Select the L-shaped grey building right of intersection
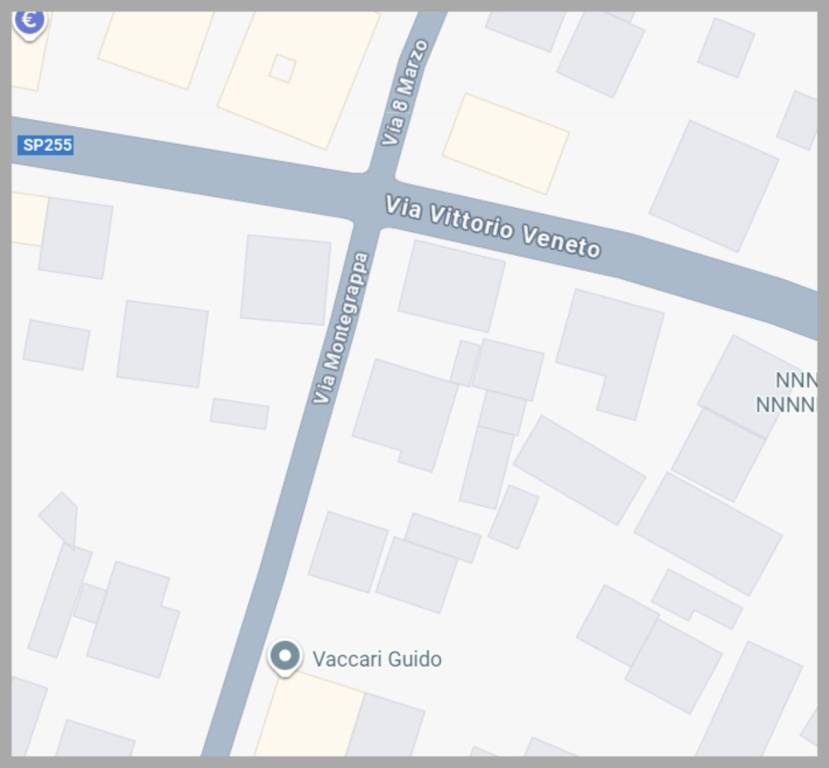This screenshot has height=768, width=829. click(610, 354)
